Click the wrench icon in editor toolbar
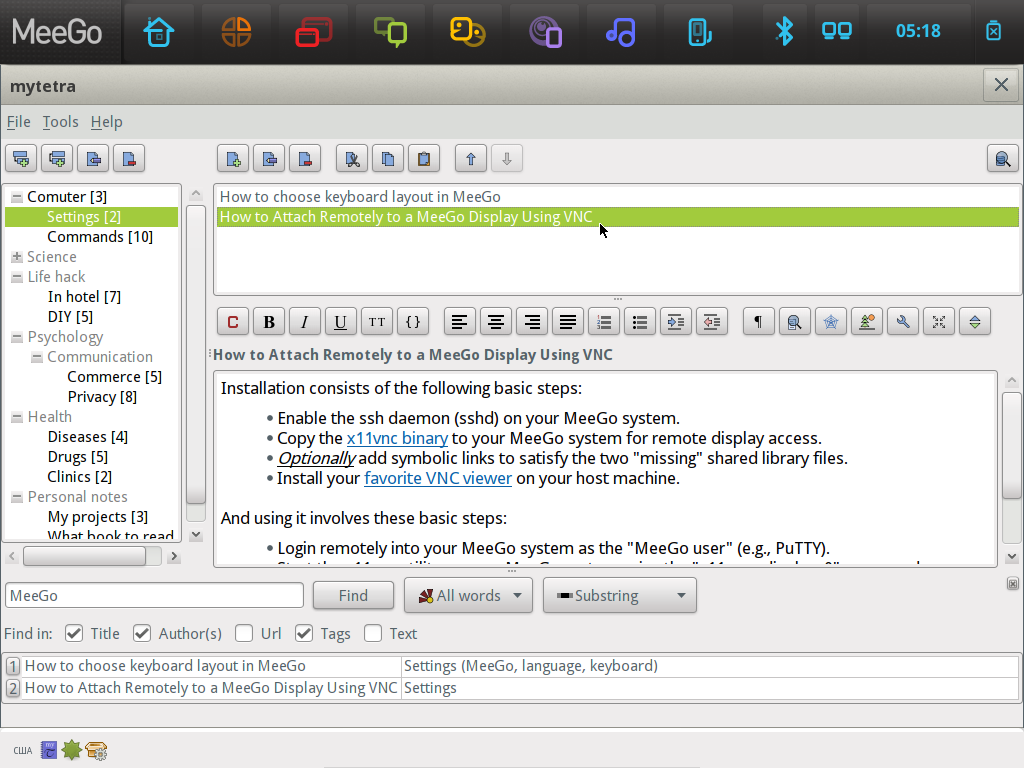Image resolution: width=1024 pixels, height=768 pixels. click(x=903, y=321)
